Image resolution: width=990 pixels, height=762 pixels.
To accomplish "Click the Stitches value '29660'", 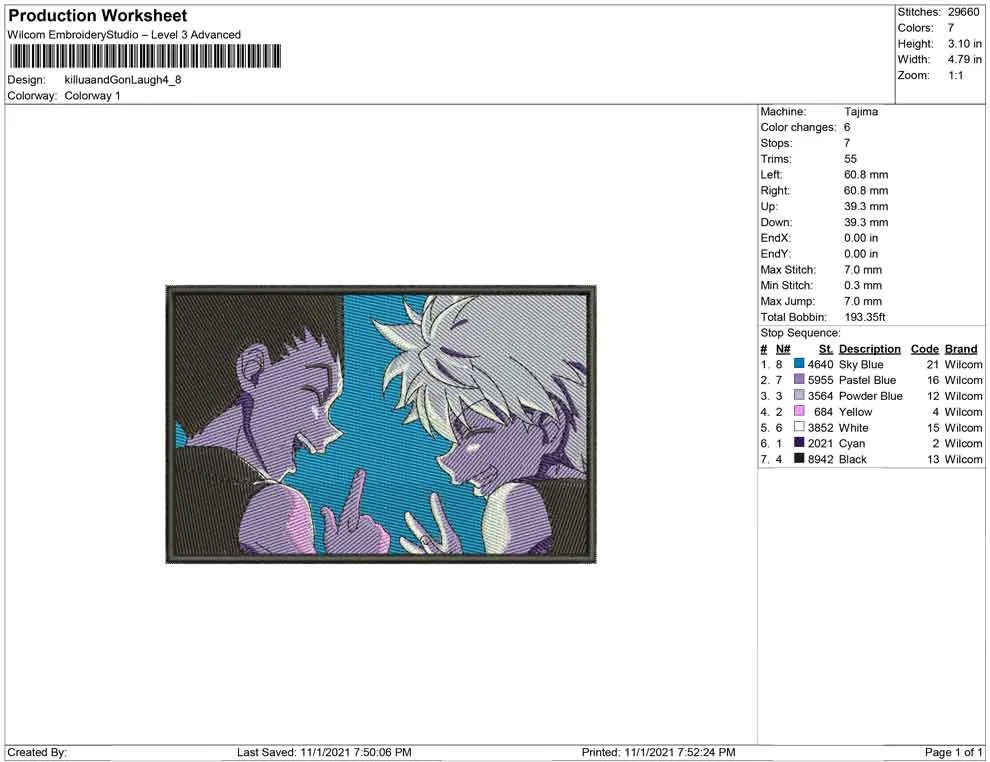I will click(x=963, y=12).
